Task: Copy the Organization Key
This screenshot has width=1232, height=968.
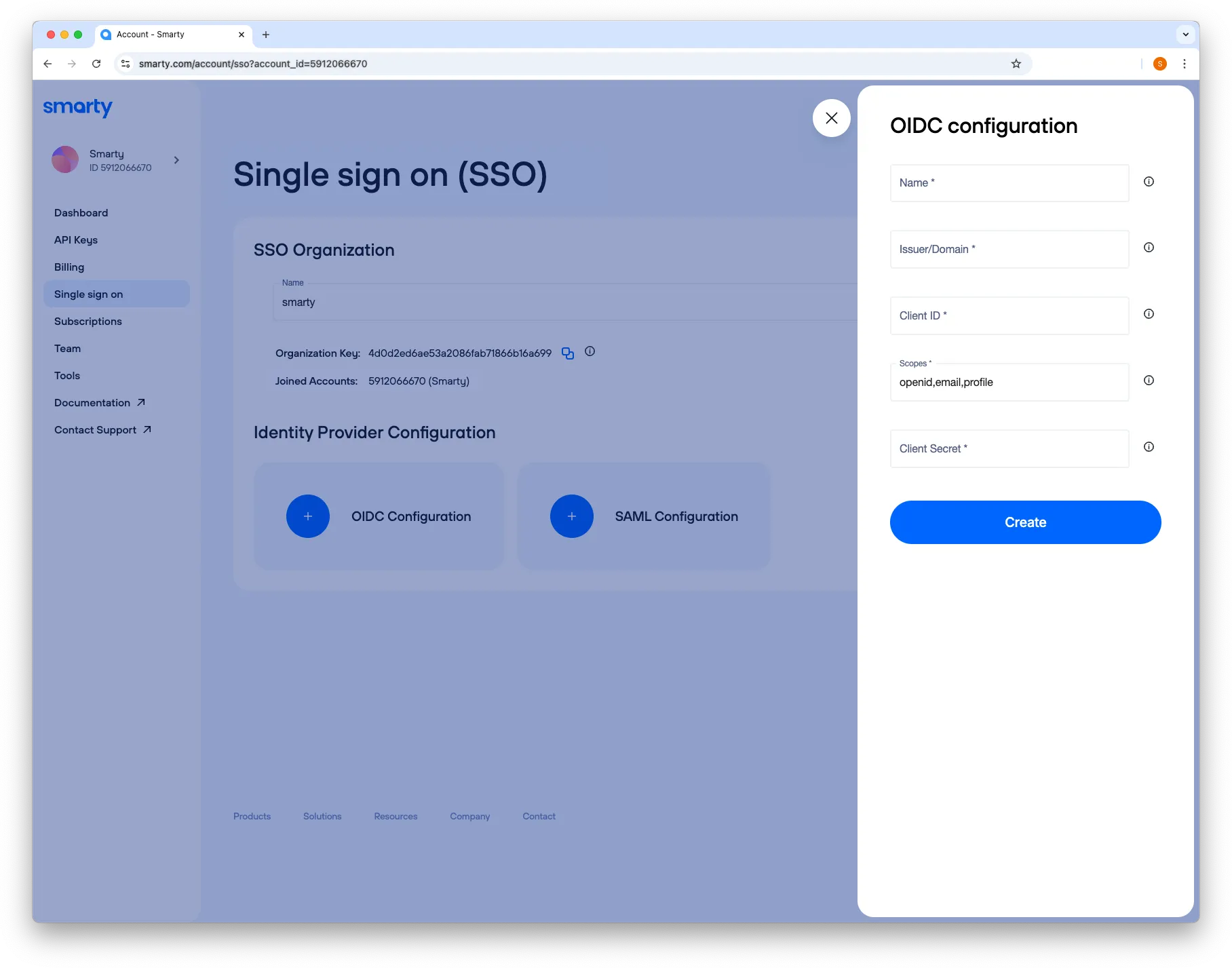Action: pos(568,353)
